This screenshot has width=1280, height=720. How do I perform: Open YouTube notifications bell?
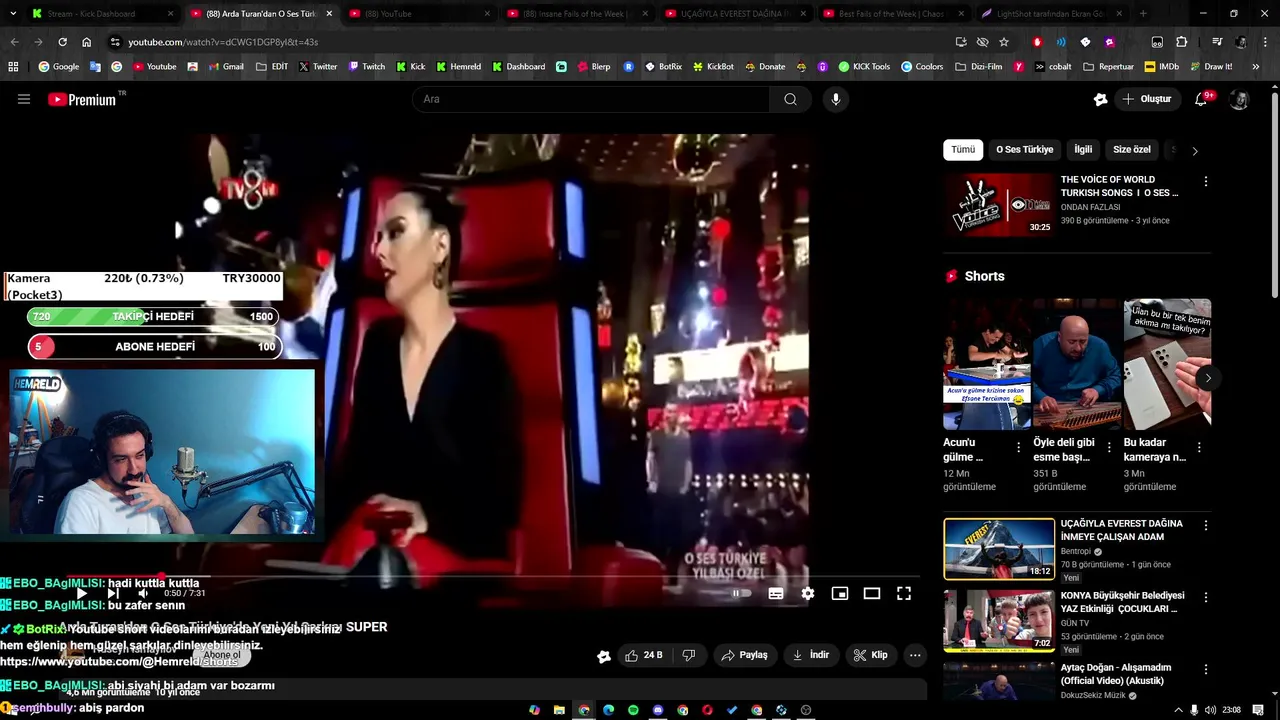pos(1202,99)
